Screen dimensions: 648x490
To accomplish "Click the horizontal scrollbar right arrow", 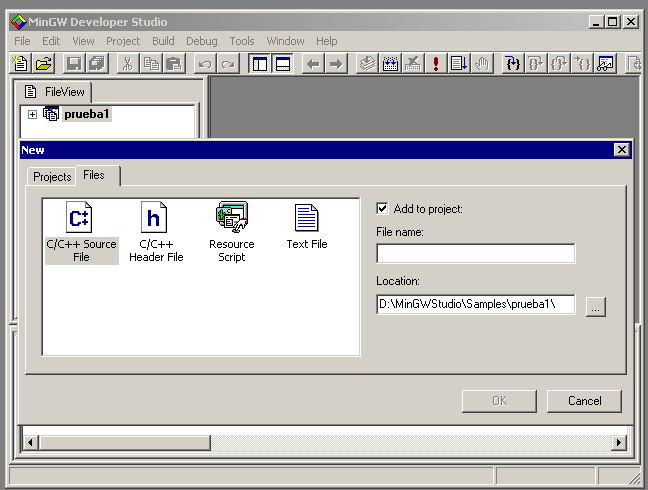I will tap(618, 442).
